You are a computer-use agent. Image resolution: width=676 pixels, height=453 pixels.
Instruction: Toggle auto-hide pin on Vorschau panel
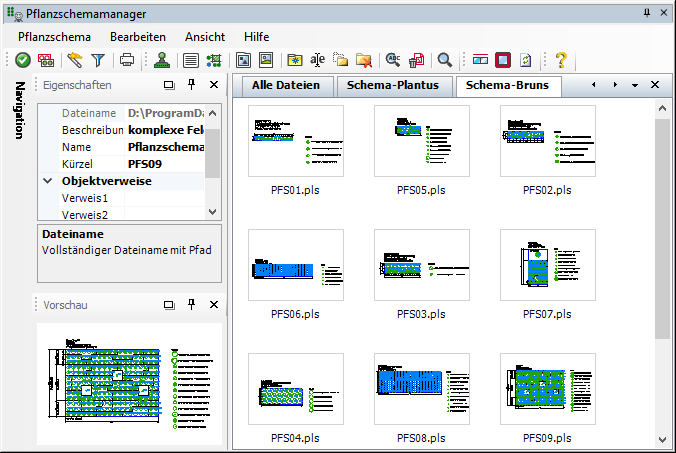191,304
